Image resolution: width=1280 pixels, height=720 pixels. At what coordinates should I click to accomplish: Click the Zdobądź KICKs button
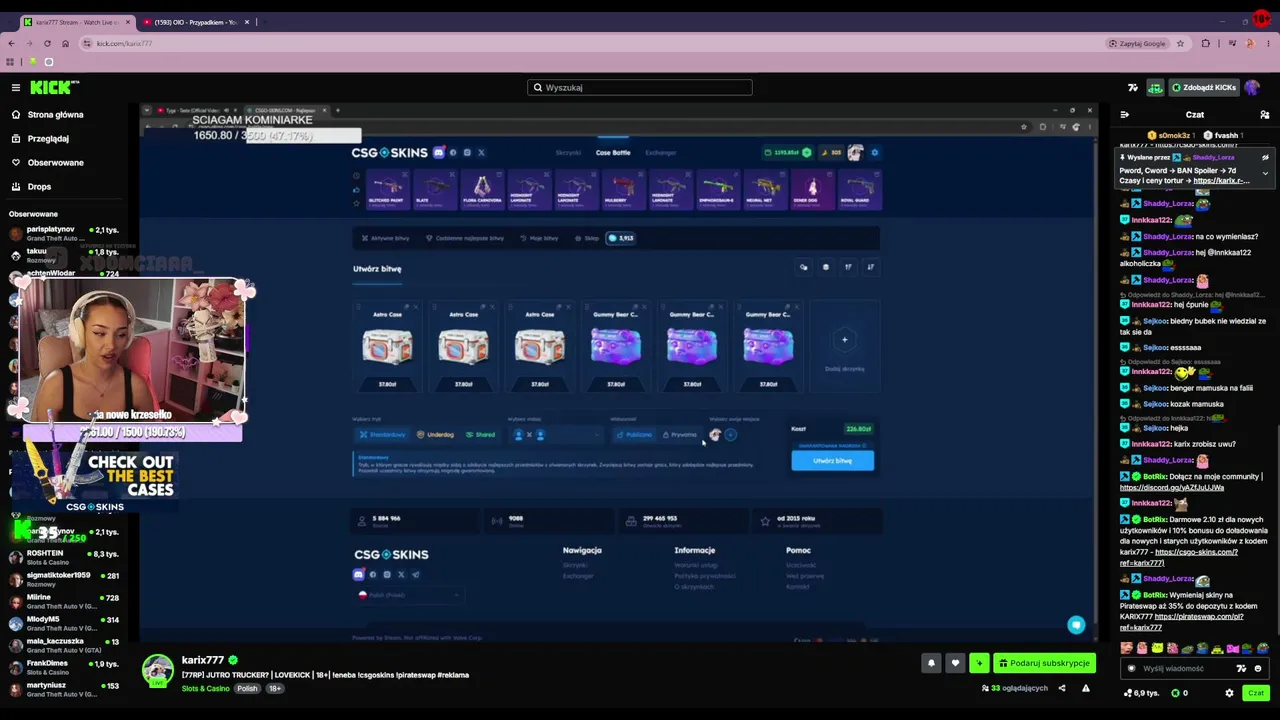tap(1204, 88)
